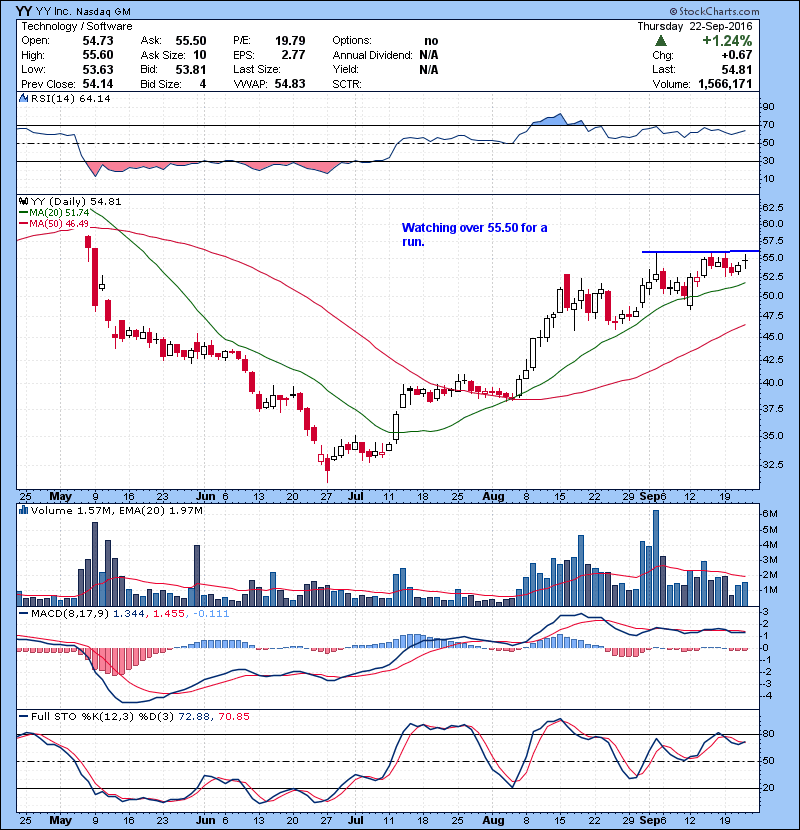Viewport: 800px width, 830px height.
Task: Click the Technology / Software sector label
Action: [68, 26]
